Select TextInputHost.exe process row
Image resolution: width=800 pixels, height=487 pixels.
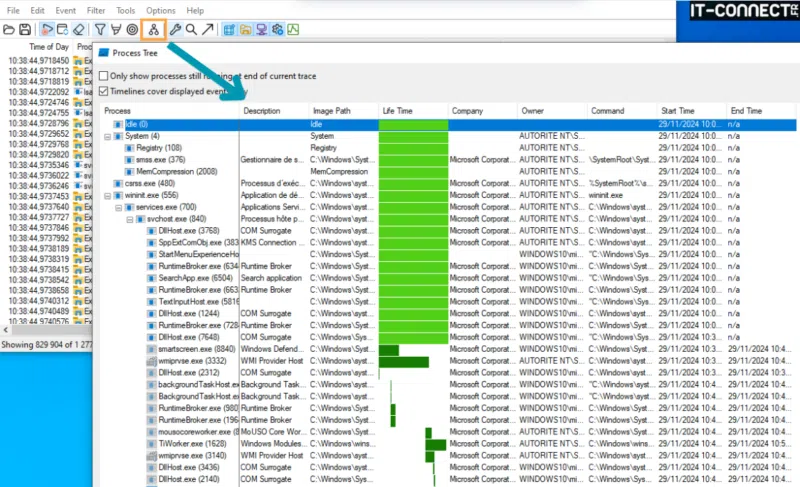tap(448, 302)
